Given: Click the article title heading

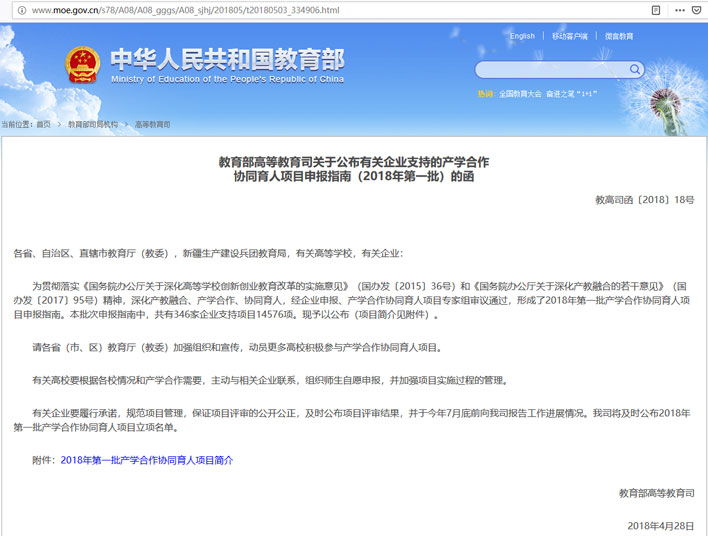Looking at the screenshot, I should pyautogui.click(x=354, y=168).
